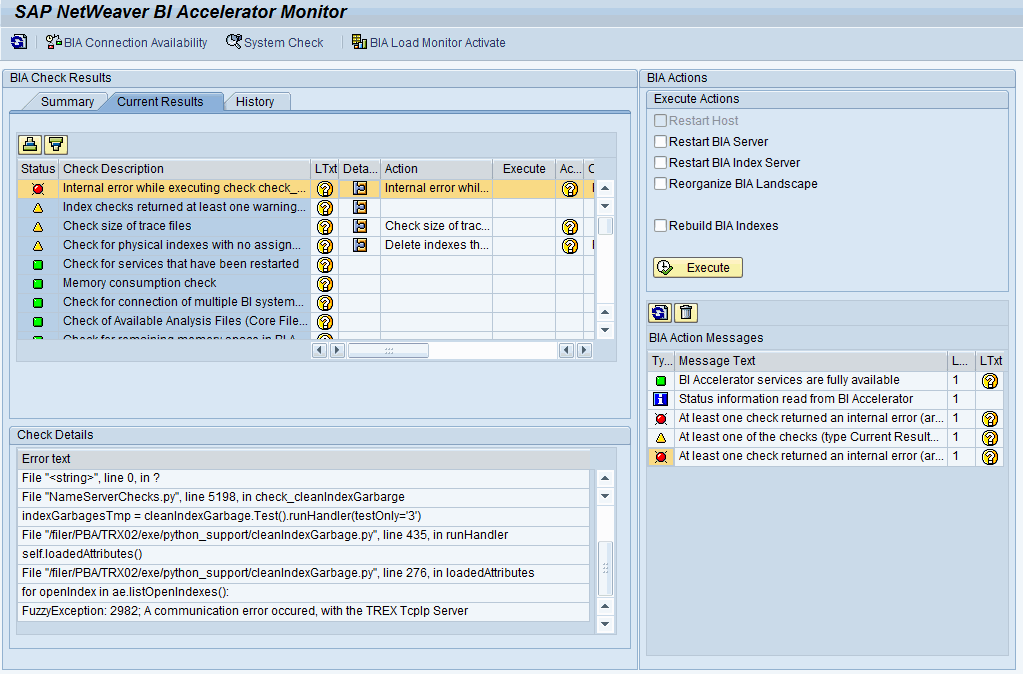
Task: Click bottom scroll down arrow of check results table
Action: 605,330
